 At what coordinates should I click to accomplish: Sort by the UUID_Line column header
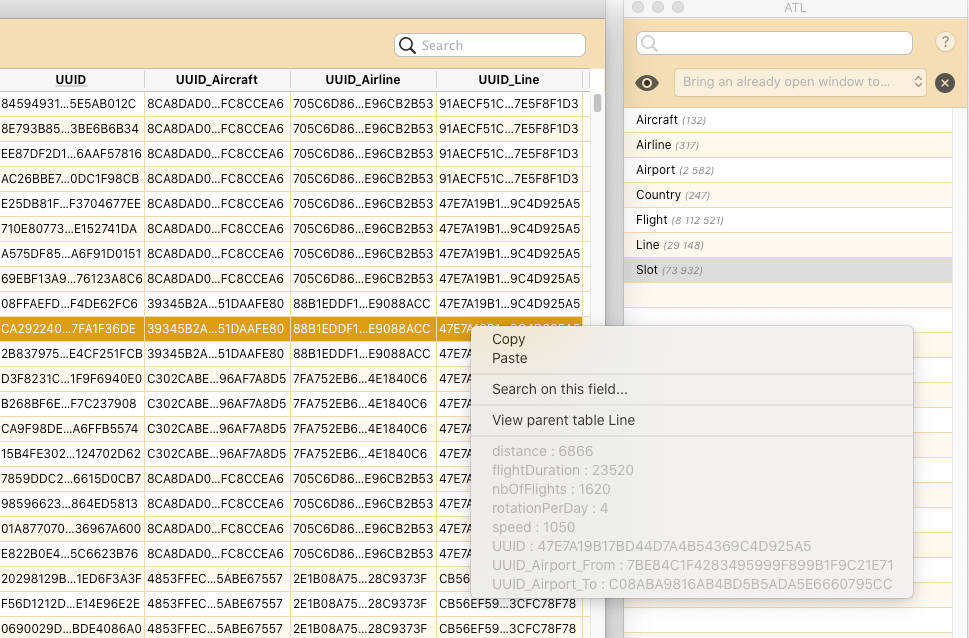(x=509, y=80)
